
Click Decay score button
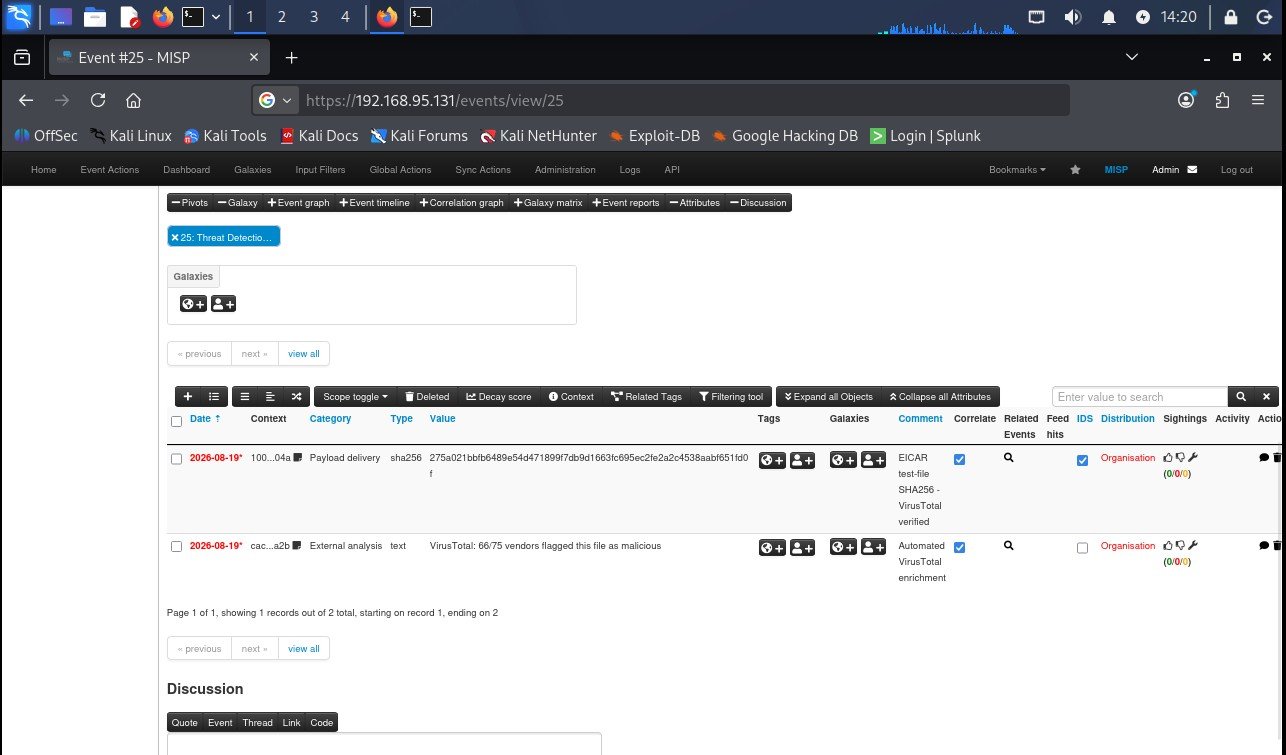499,396
